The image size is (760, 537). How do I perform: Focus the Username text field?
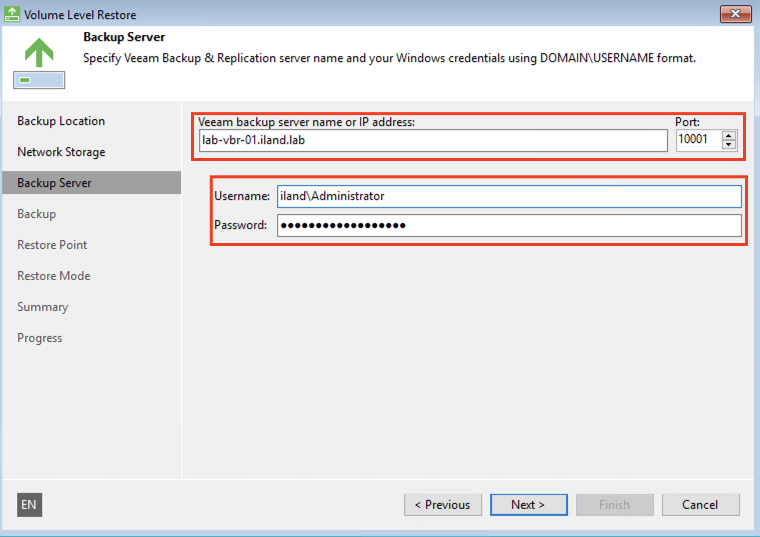coord(509,196)
